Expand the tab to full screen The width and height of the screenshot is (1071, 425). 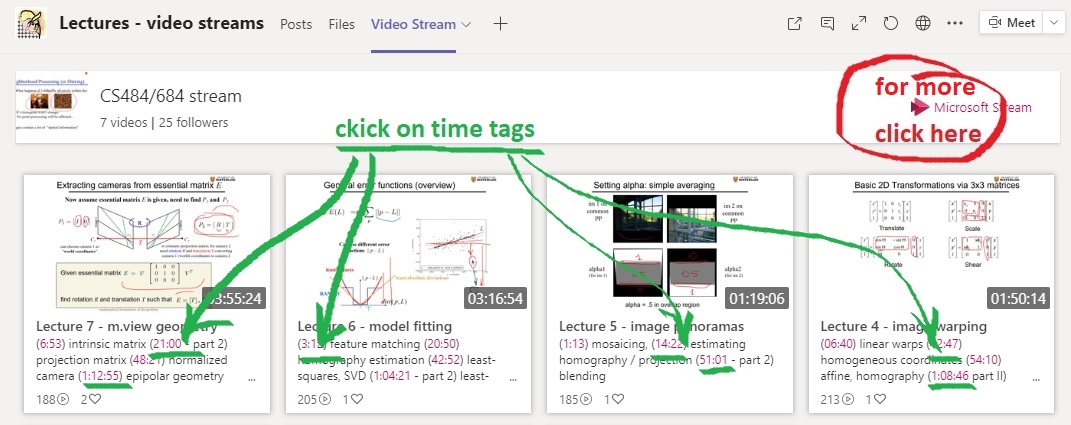point(858,23)
